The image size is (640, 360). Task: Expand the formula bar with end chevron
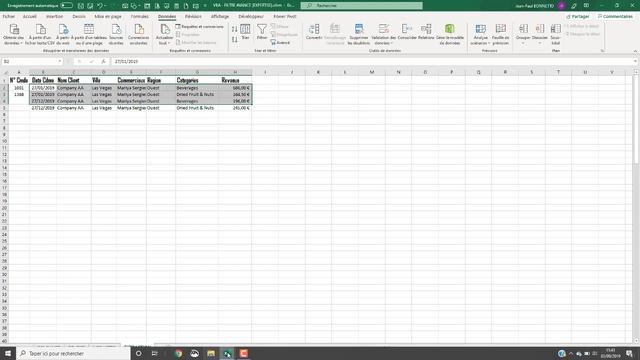(x=636, y=61)
